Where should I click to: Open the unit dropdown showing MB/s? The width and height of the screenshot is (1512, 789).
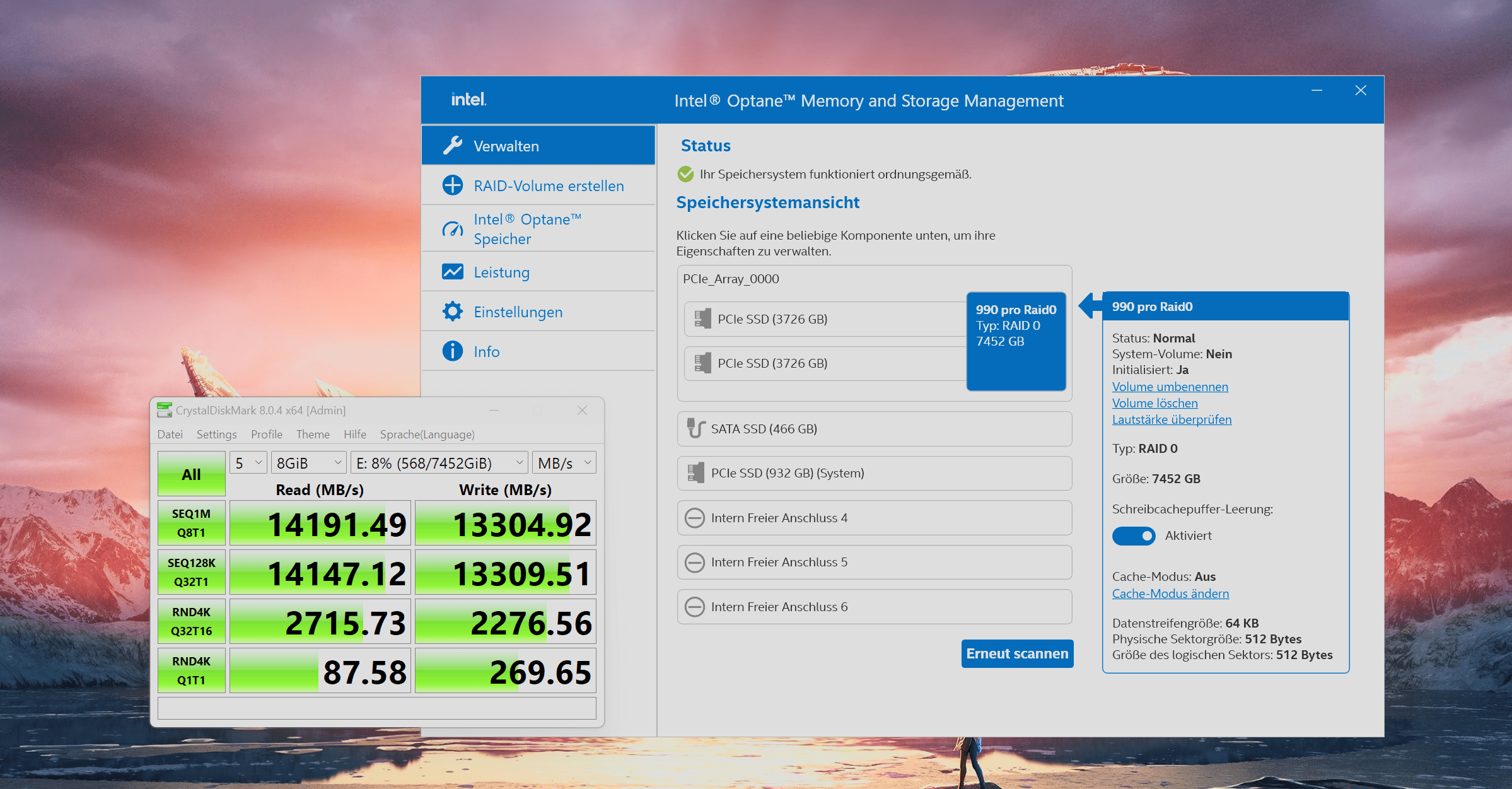coord(564,463)
